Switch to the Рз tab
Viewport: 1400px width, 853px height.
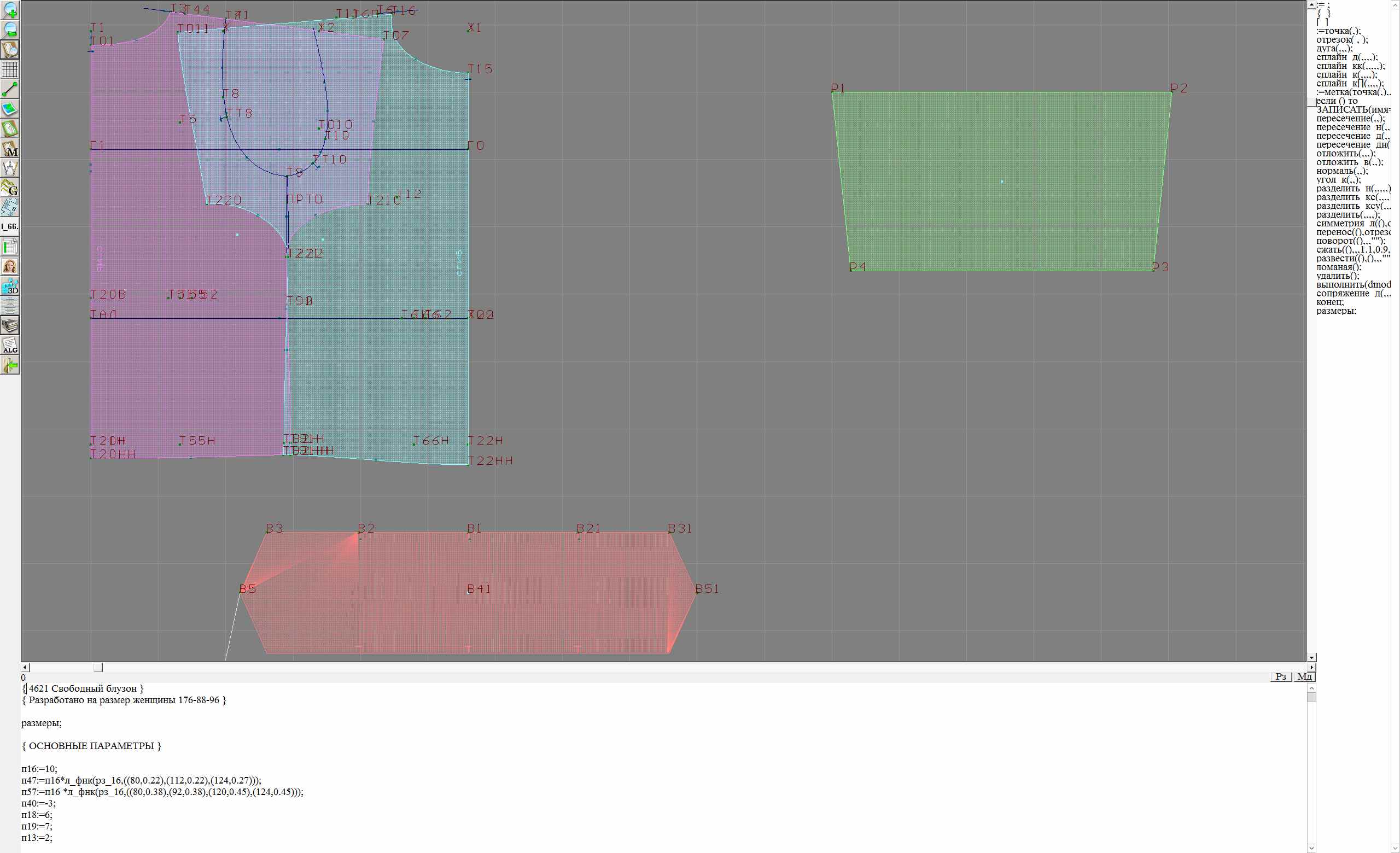pyautogui.click(x=1281, y=676)
